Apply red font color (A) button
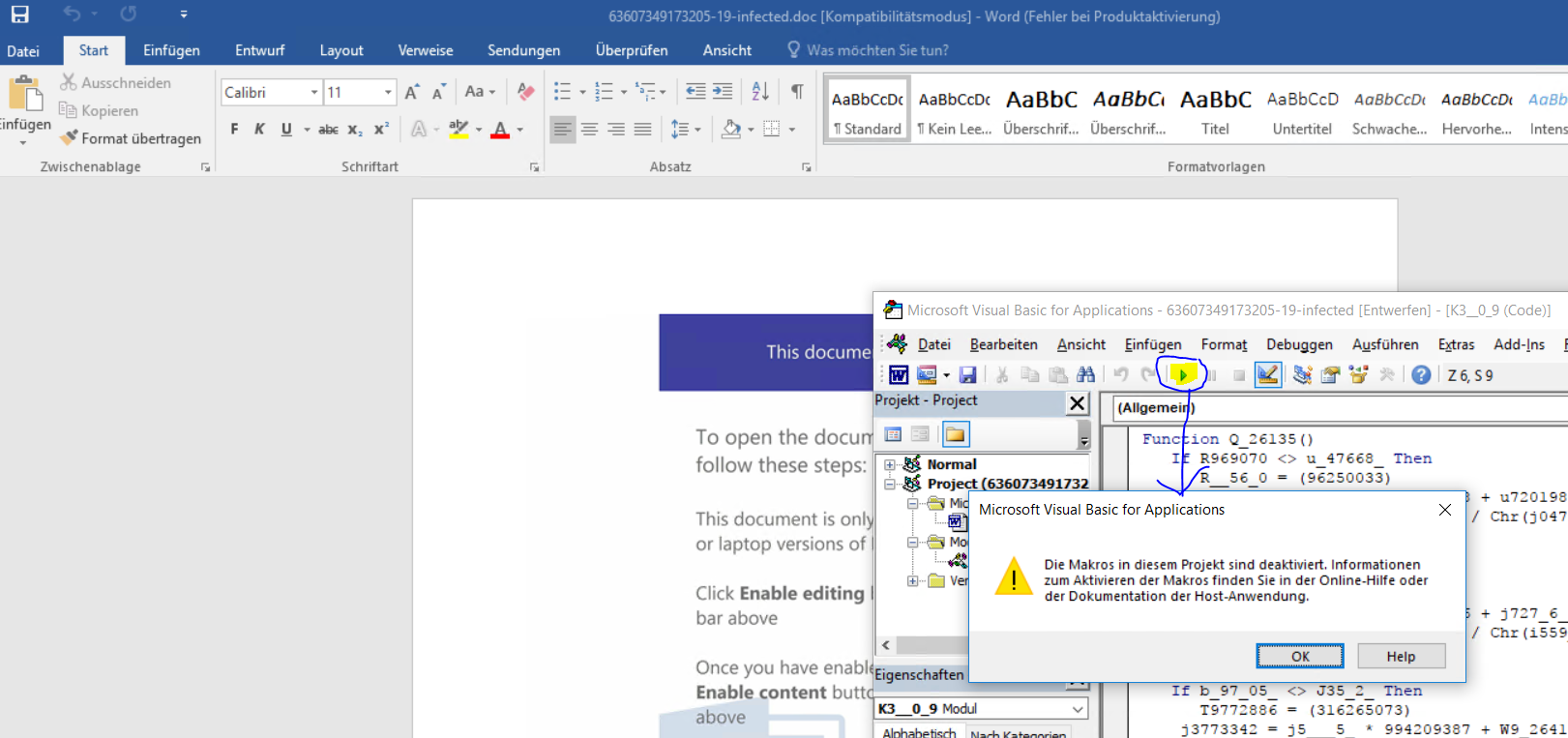The image size is (1568, 738). point(500,129)
